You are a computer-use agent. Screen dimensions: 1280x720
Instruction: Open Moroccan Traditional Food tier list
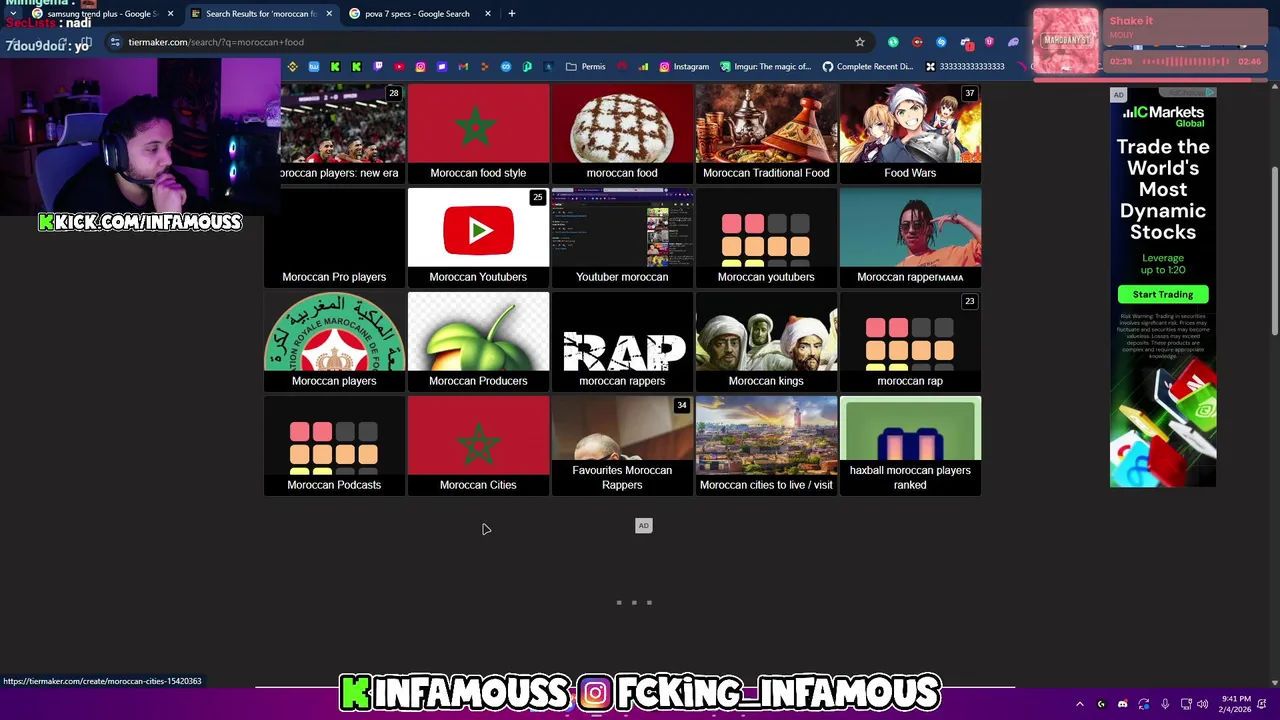point(766,133)
